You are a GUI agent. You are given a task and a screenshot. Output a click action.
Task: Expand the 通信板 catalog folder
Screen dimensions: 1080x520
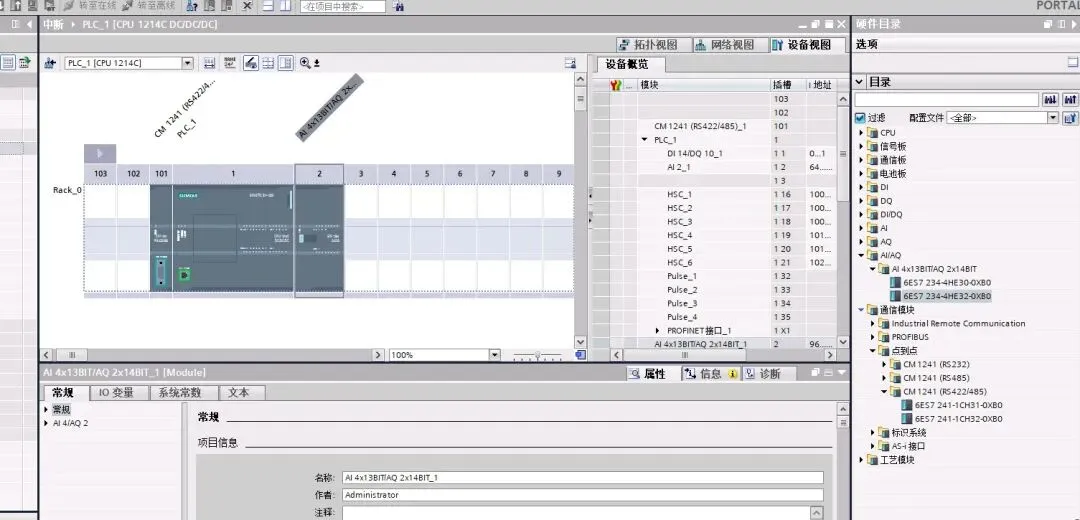coord(861,160)
